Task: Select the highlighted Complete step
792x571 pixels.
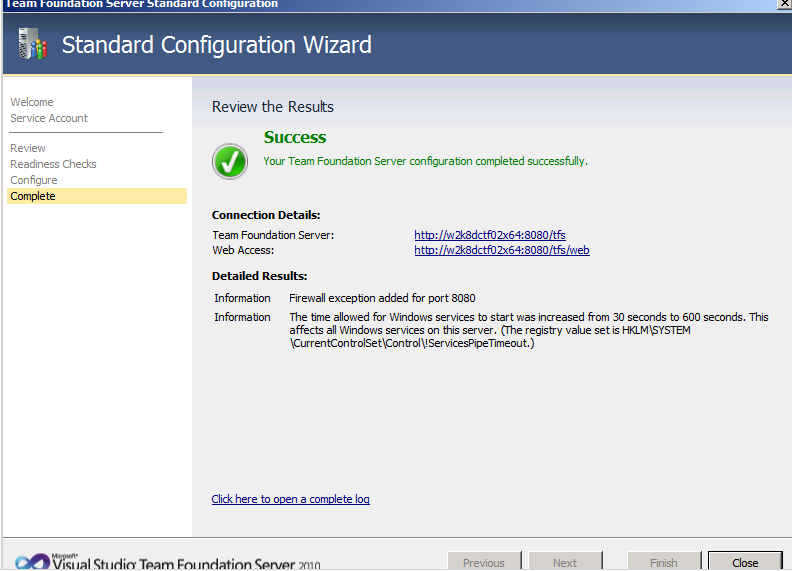Action: point(97,196)
